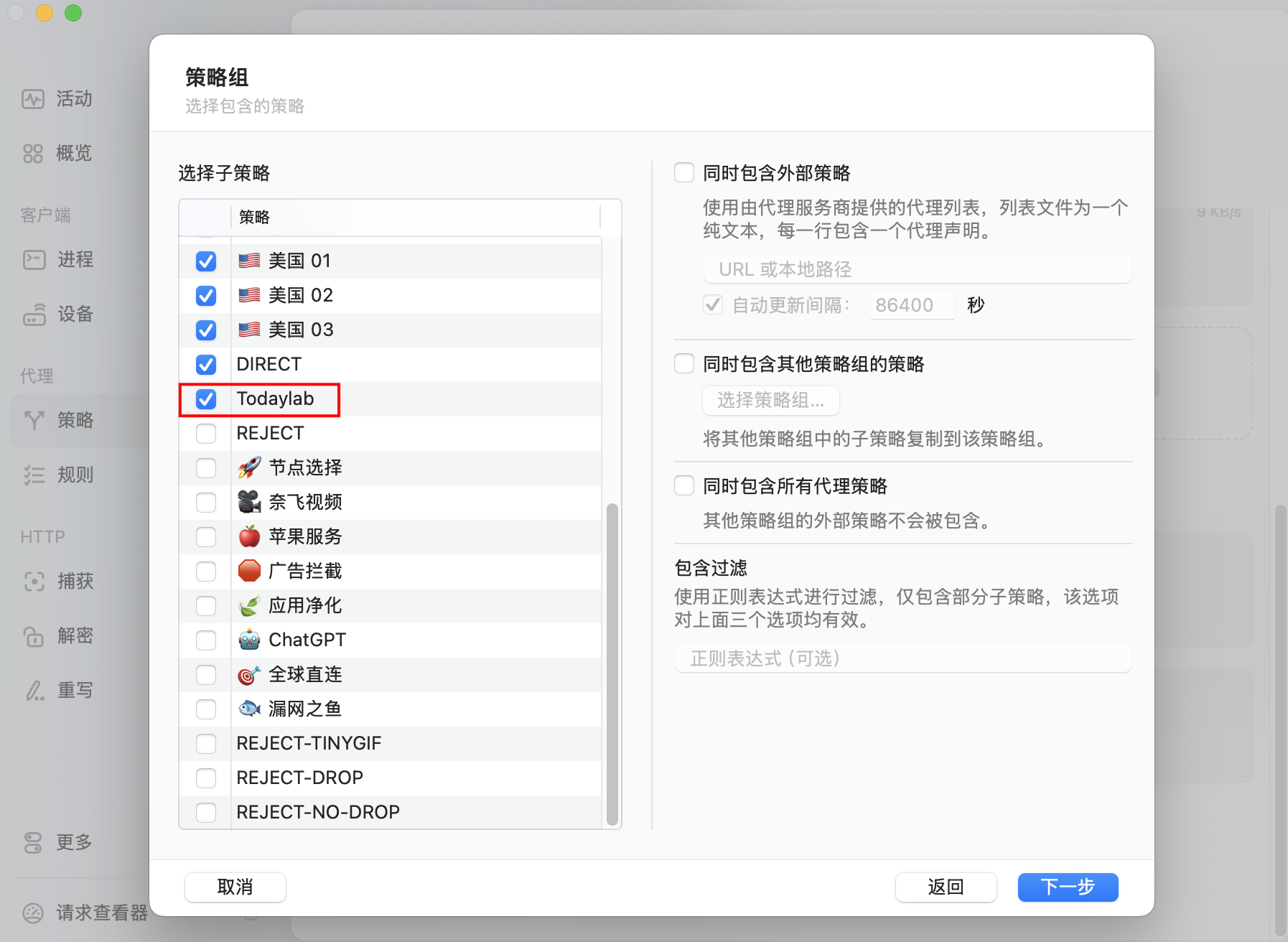The height and width of the screenshot is (942, 1288).
Task: Open the 选择策略组 picker
Action: 770,401
